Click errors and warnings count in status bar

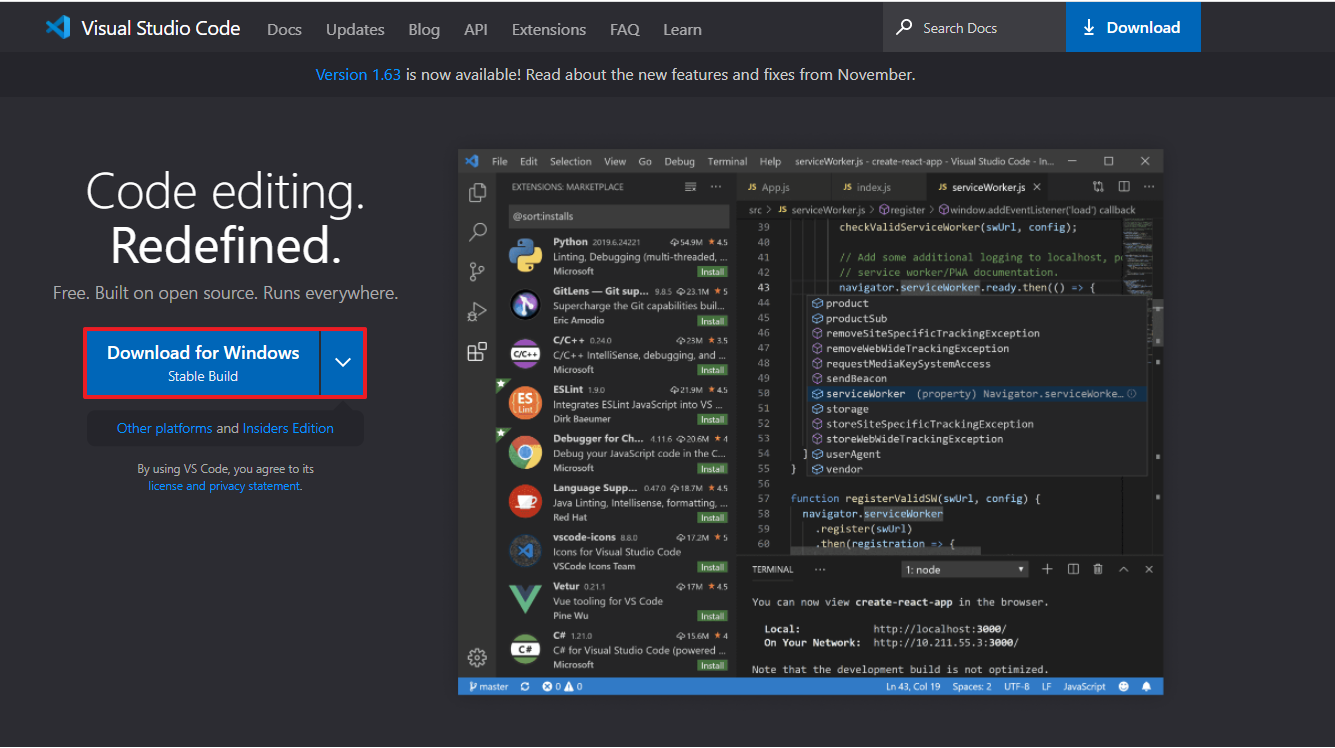(562, 687)
